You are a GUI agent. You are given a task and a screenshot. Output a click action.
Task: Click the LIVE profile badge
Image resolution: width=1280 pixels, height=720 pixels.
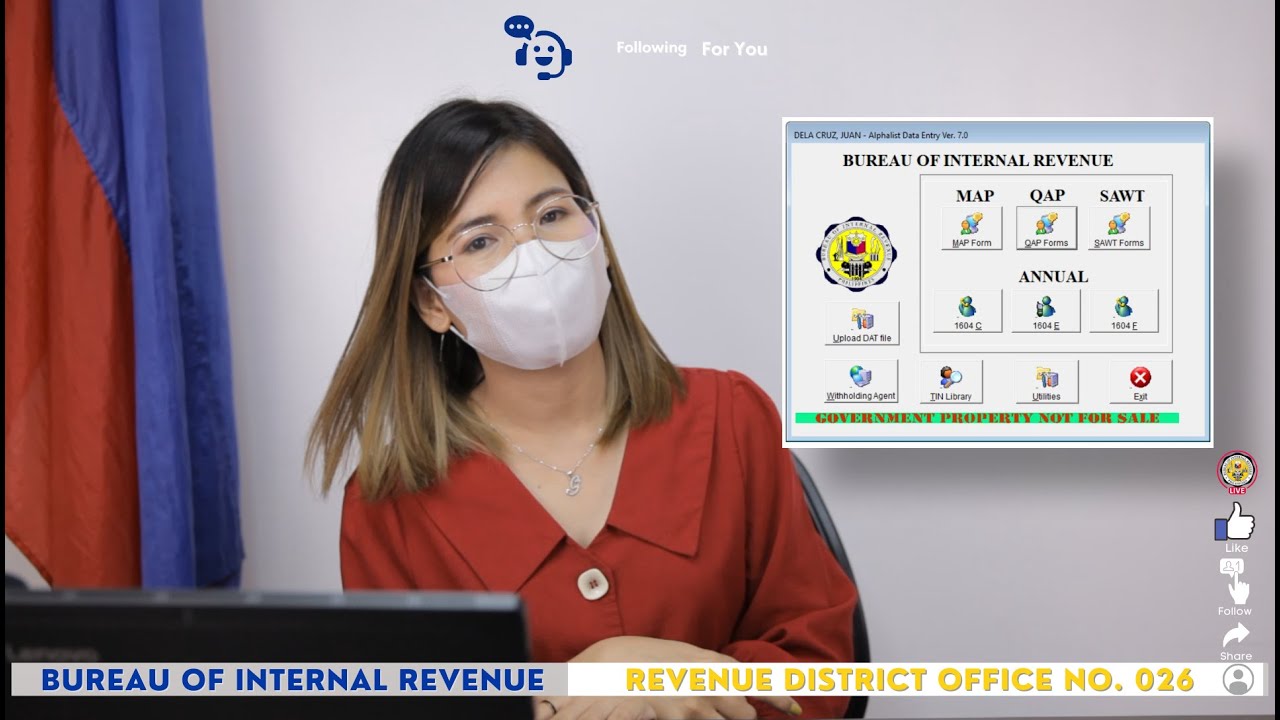pos(1237,472)
